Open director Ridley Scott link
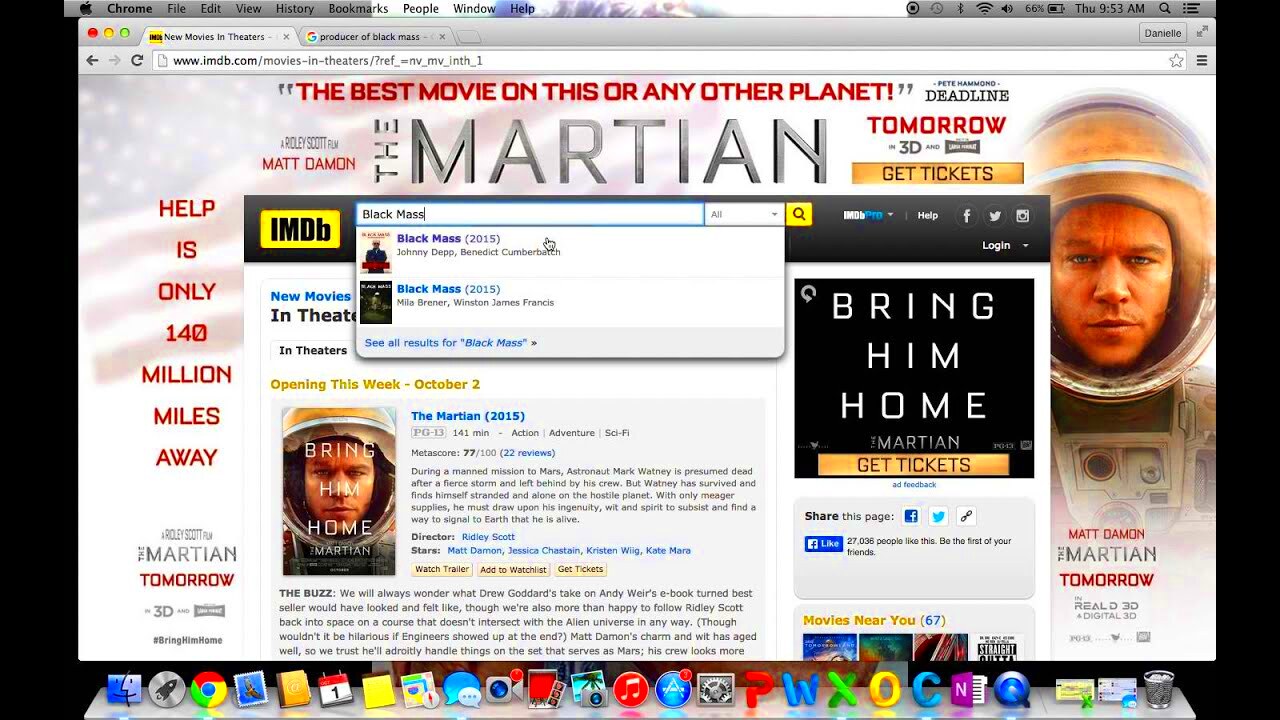This screenshot has width=1280, height=720. (488, 537)
